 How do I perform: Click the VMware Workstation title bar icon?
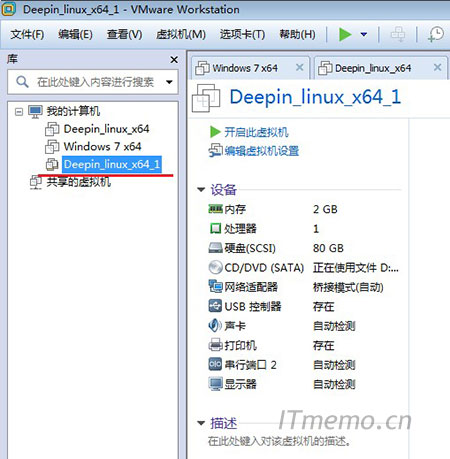pyautogui.click(x=9, y=9)
